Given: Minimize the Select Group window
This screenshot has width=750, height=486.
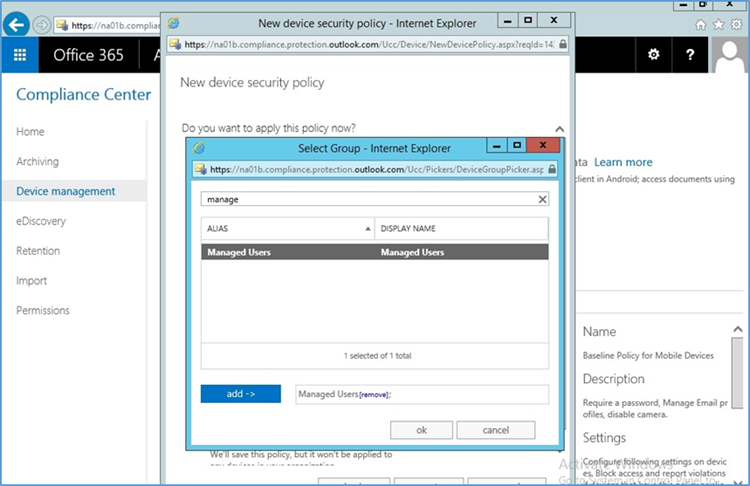Looking at the screenshot, I should tap(496, 145).
